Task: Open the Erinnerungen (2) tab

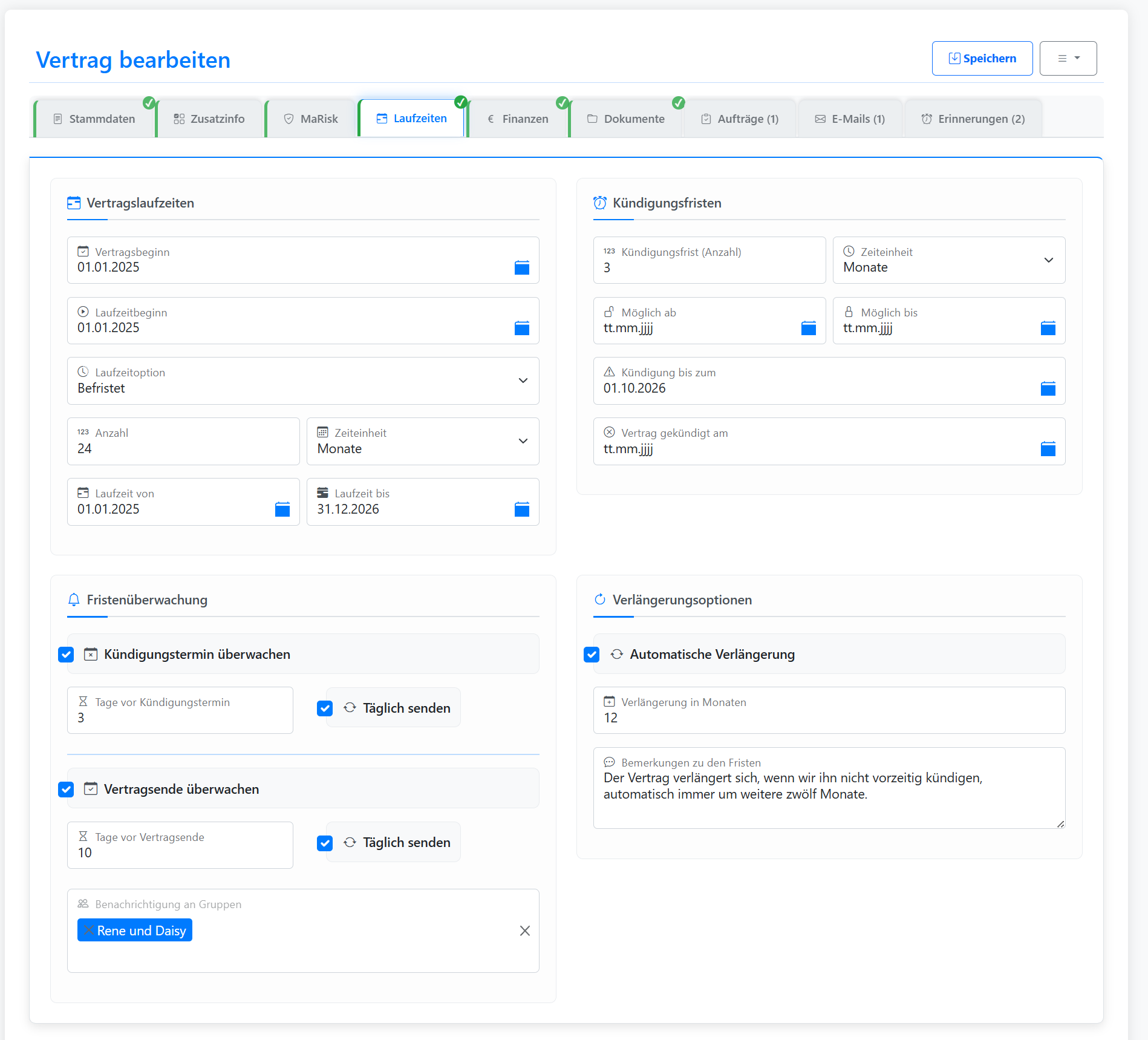Action: 973,119
